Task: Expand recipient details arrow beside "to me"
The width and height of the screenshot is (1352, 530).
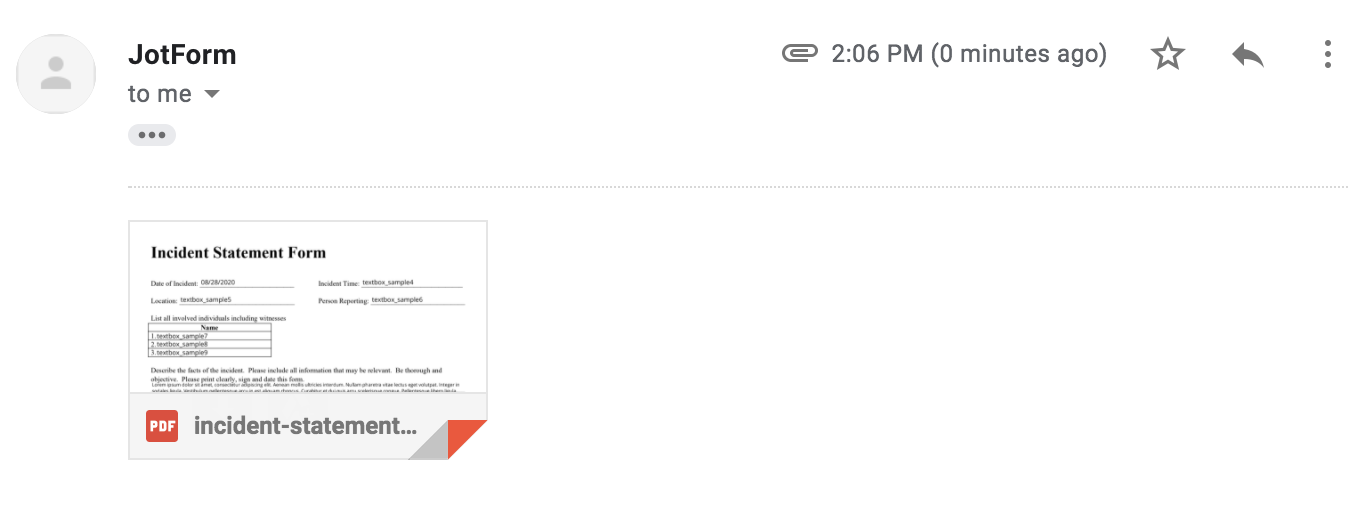Action: [x=211, y=94]
